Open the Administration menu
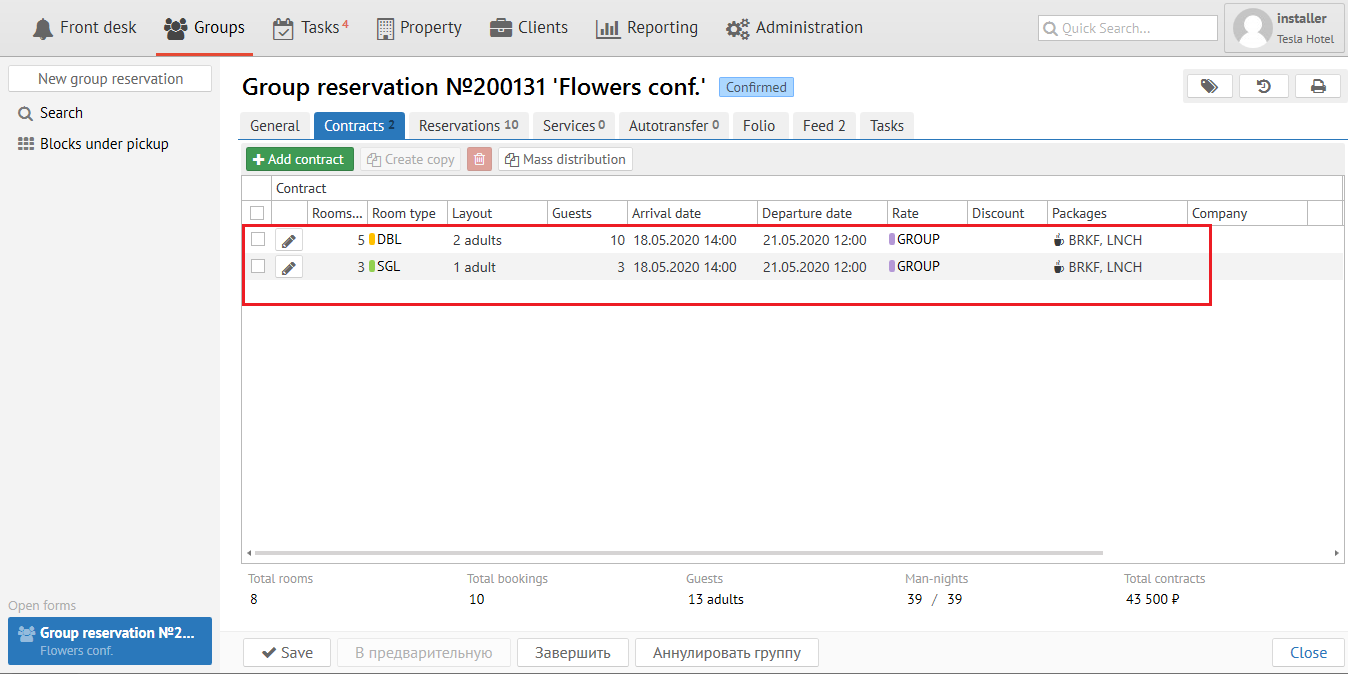The height and width of the screenshot is (674, 1348). point(794,28)
